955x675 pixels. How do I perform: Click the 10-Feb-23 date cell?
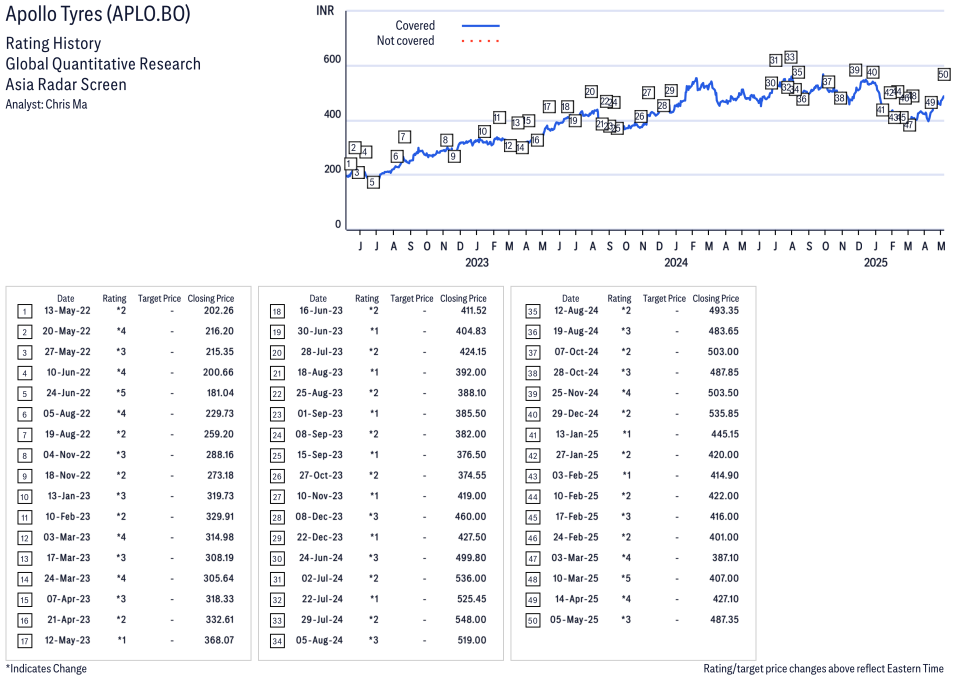(68, 517)
